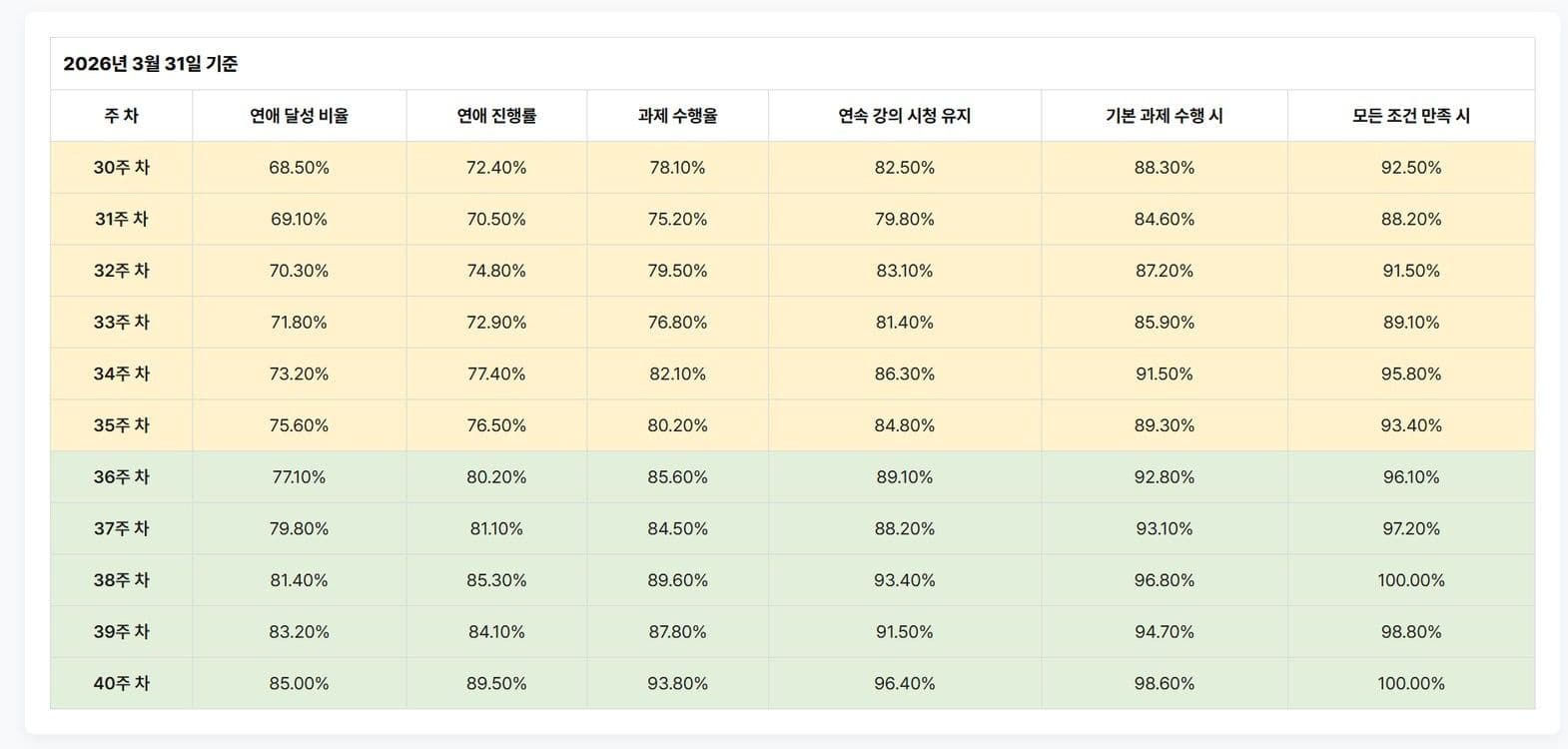Select the 87.20% cell in 32주 차
1568x749 pixels.
pyautogui.click(x=1165, y=271)
